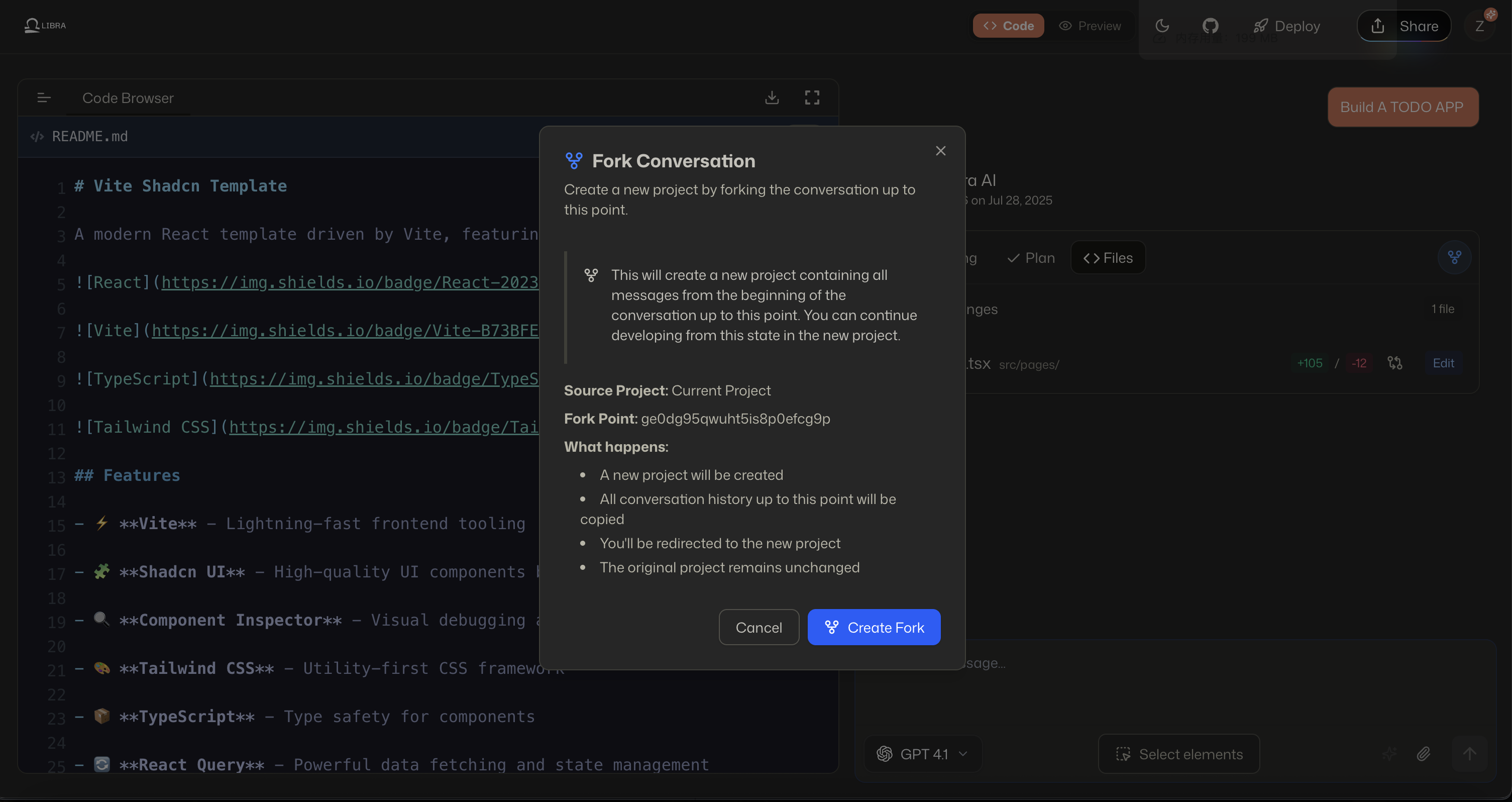Open the GitHub icon in the top bar
The image size is (1512, 802).
[1210, 25]
